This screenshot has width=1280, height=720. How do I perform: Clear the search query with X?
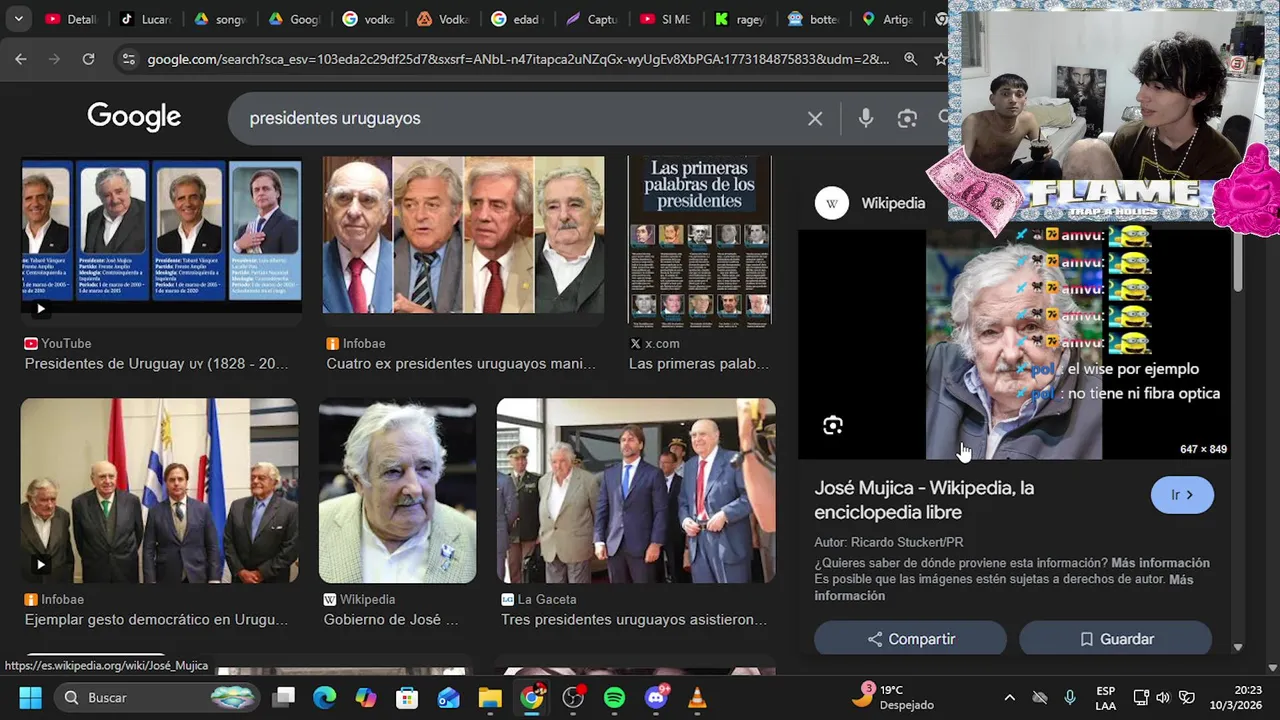point(815,118)
